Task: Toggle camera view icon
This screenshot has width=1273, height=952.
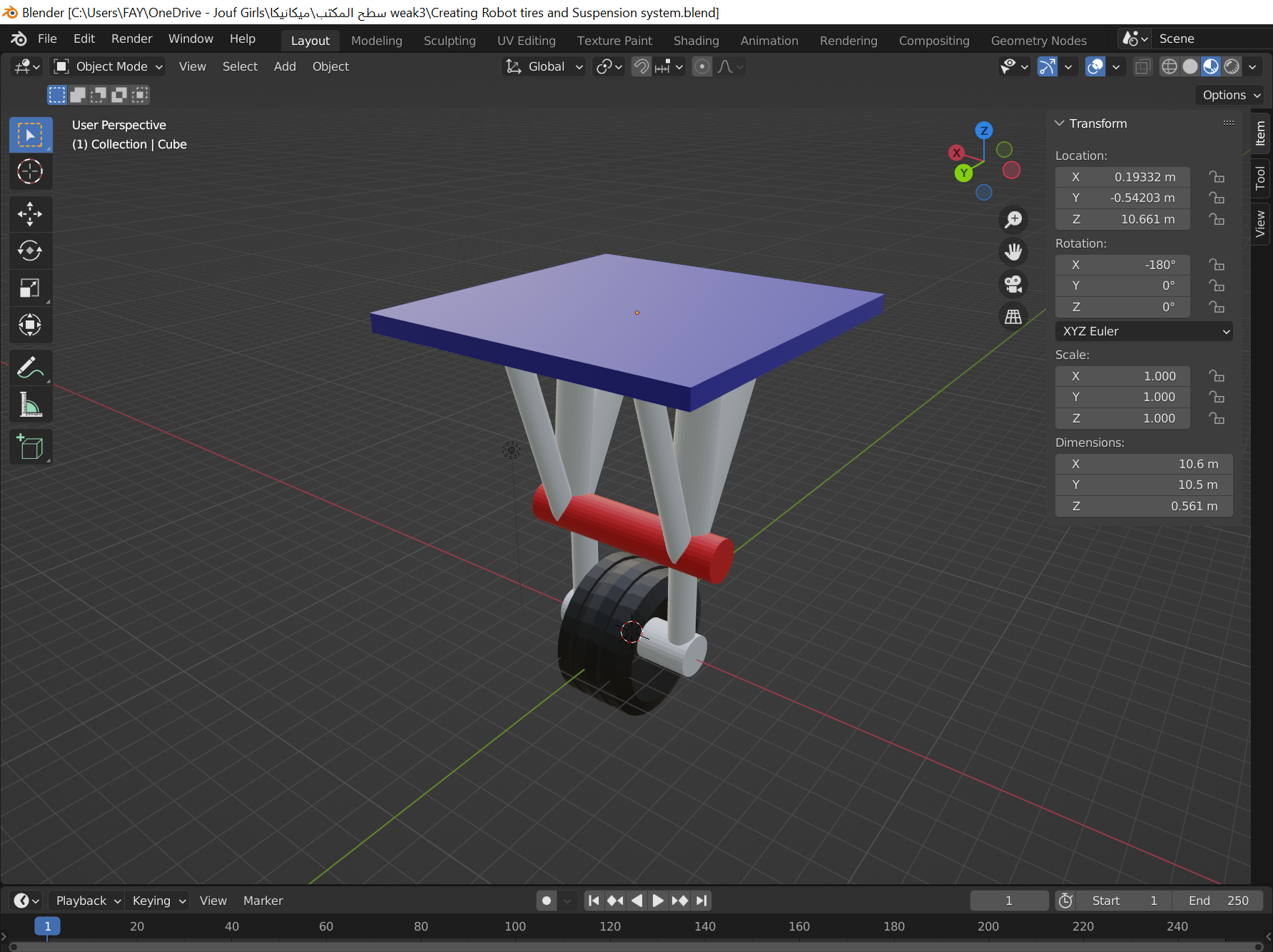Action: [x=1013, y=284]
